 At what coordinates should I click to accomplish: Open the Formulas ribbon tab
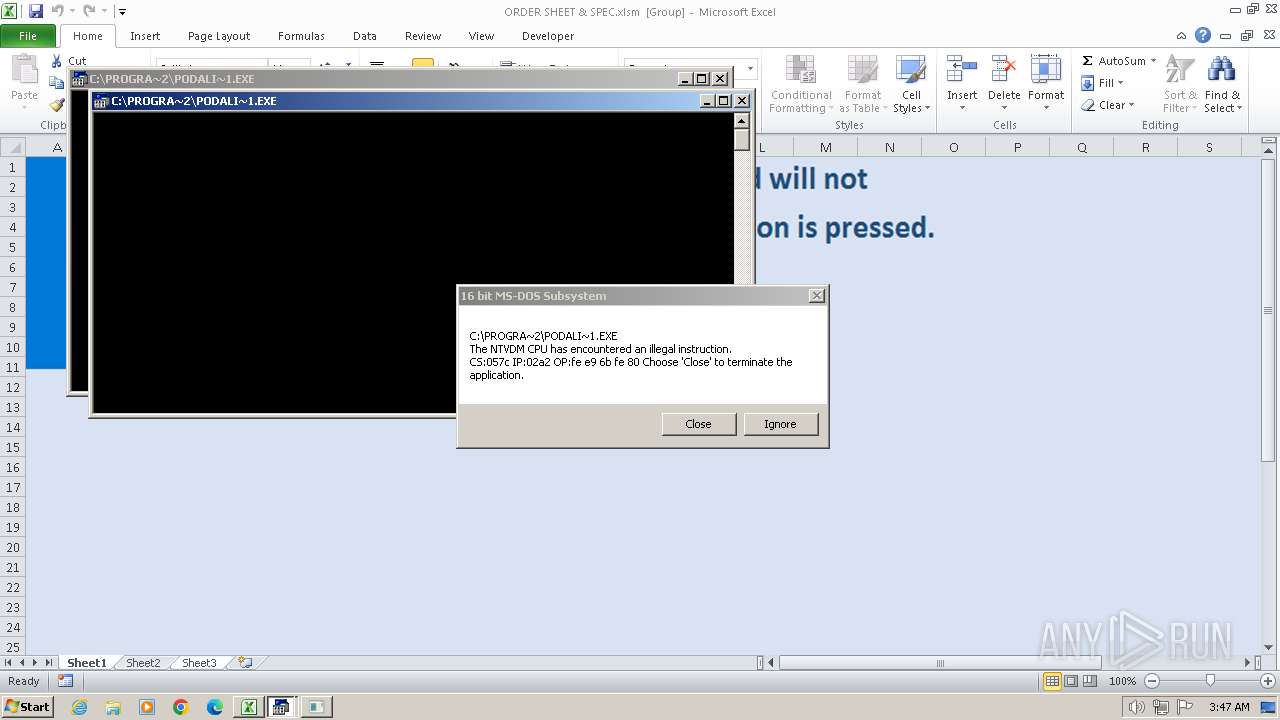coord(301,36)
